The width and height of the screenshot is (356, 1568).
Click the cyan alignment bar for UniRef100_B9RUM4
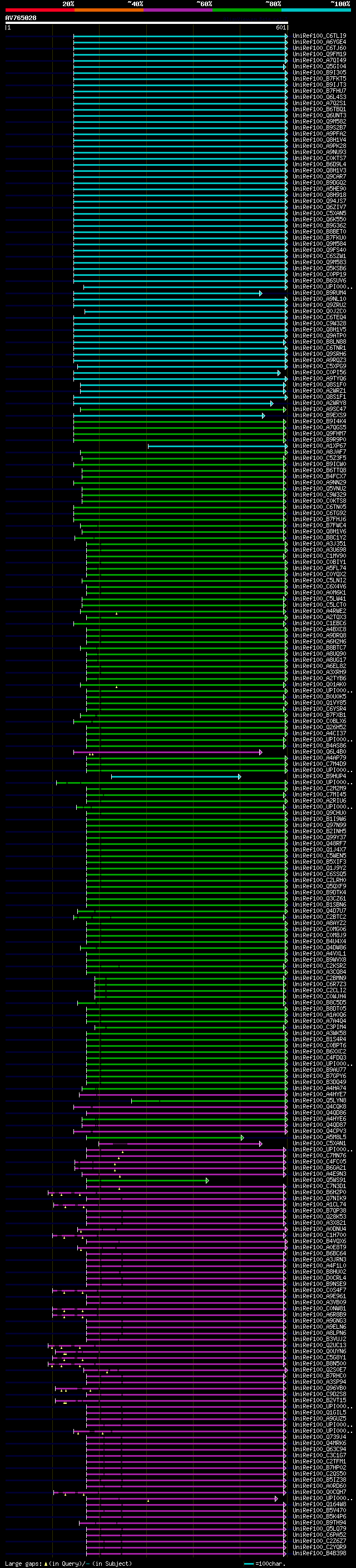[x=168, y=293]
